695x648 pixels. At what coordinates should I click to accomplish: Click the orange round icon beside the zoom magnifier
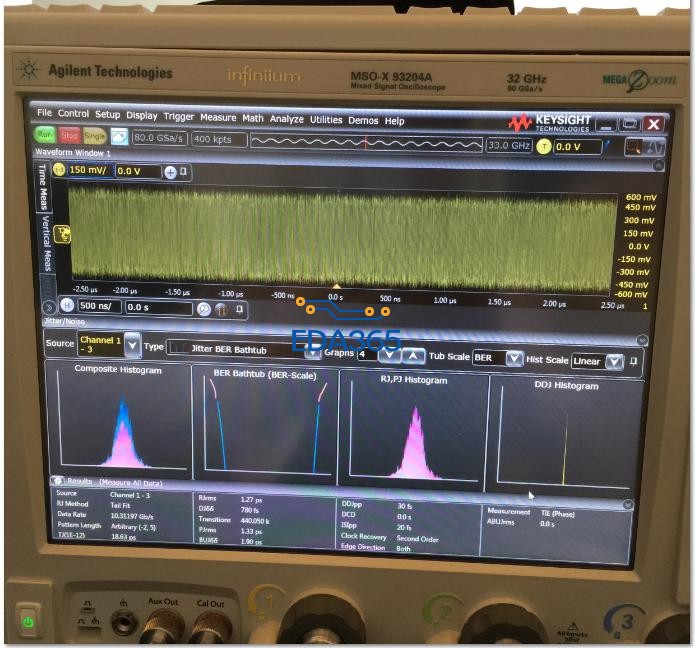[222, 309]
